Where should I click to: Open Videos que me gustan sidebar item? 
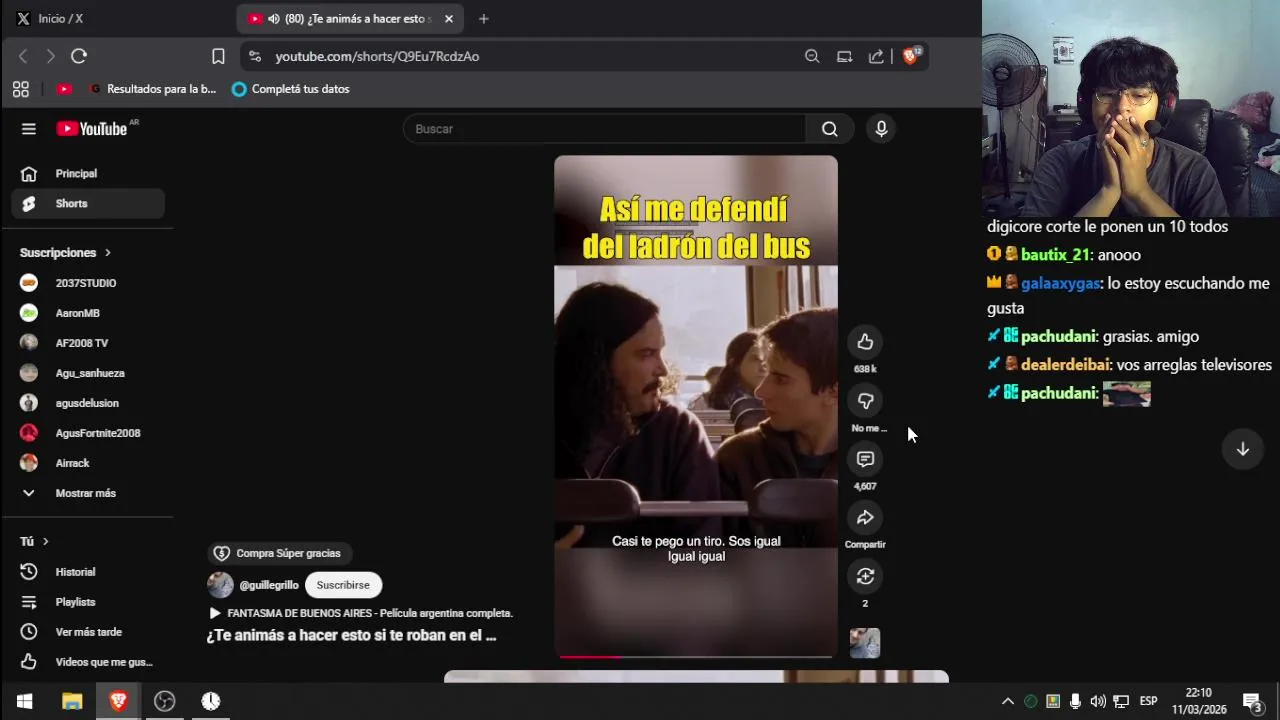click(88, 662)
